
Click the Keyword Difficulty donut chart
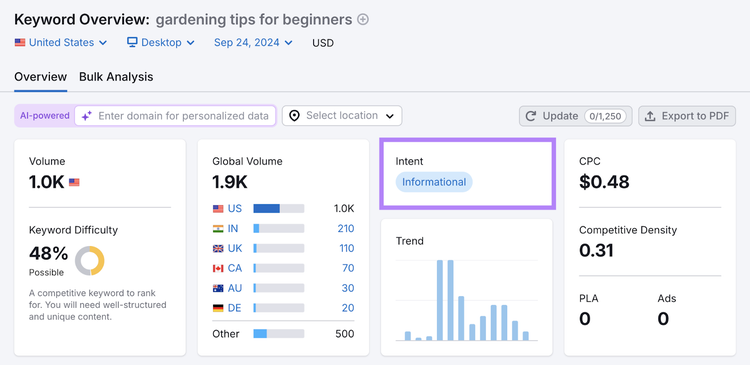point(89,261)
